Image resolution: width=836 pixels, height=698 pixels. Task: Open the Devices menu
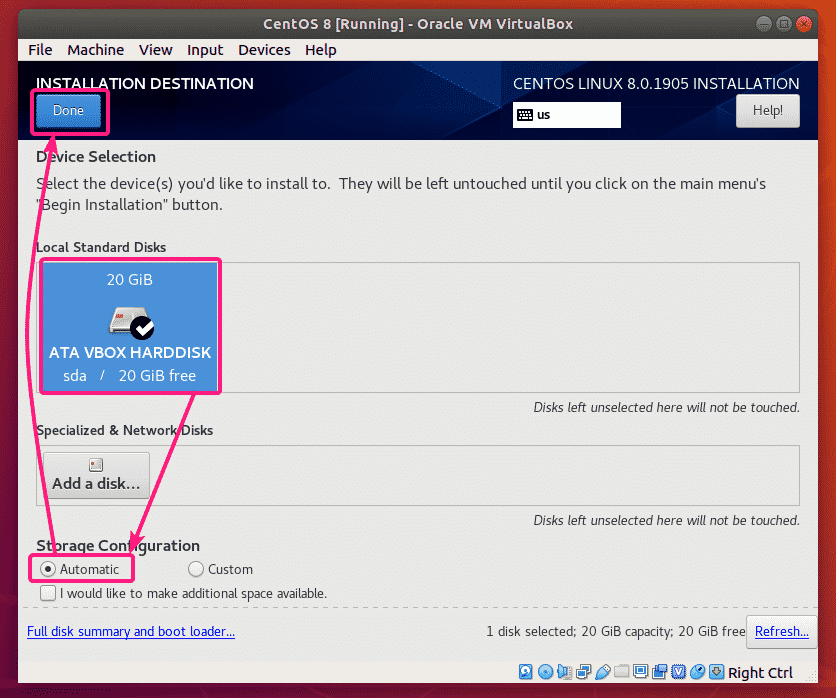coord(264,50)
